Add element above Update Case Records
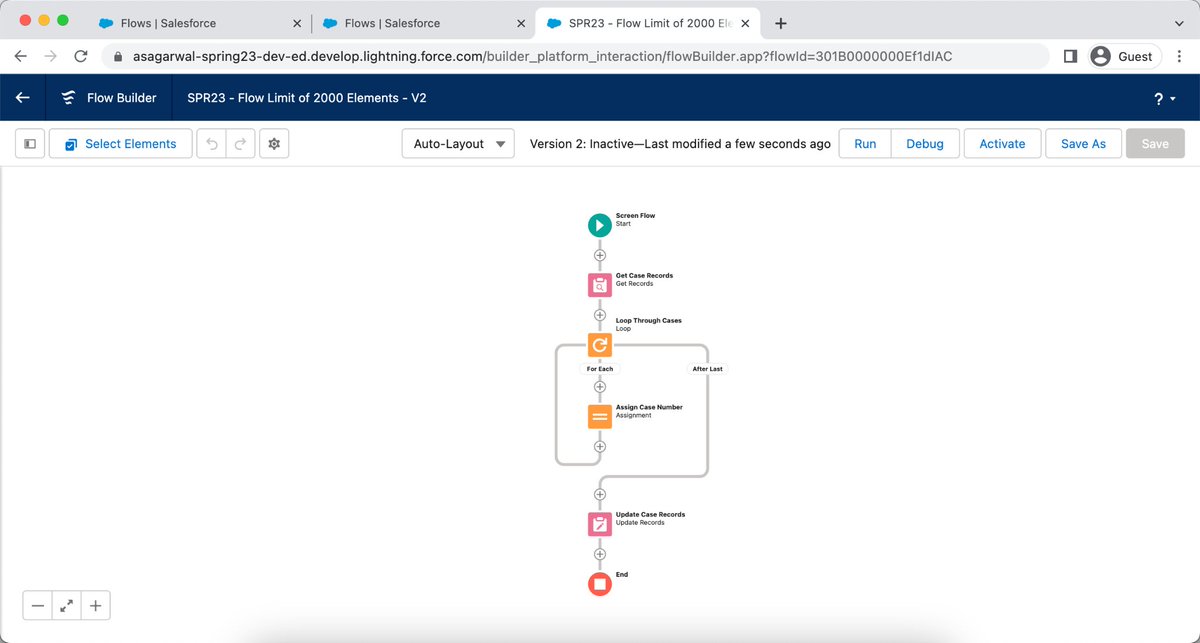 [x=600, y=494]
